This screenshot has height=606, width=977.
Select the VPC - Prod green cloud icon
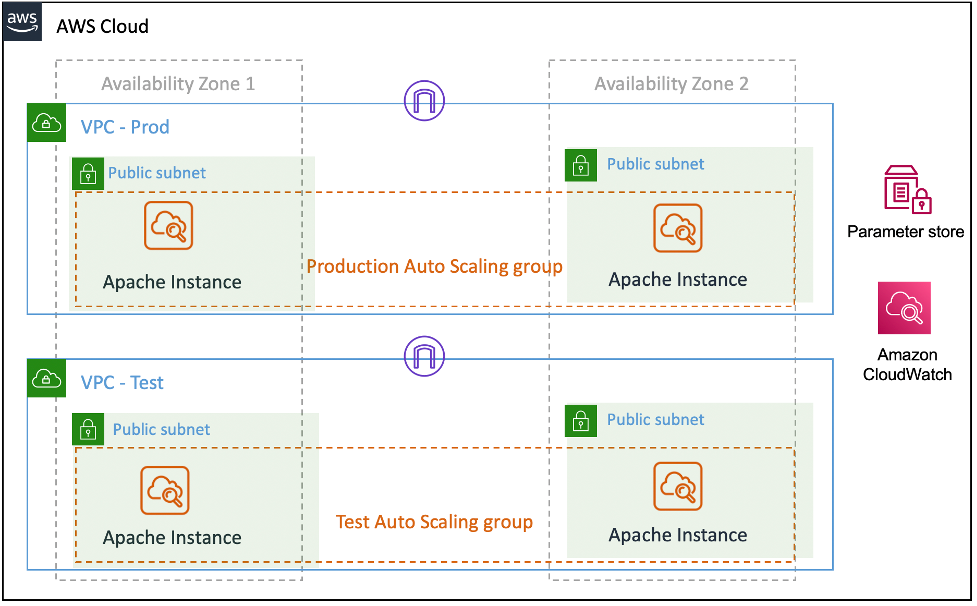45,122
